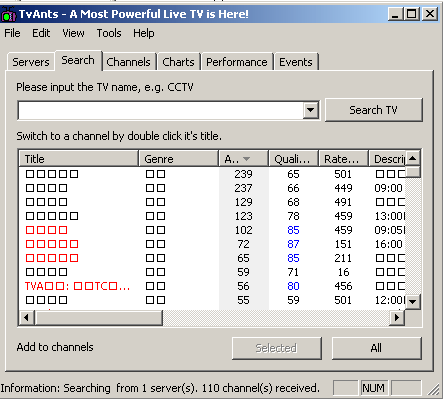Screen dimensions: 443x399
Task: Click the rate value 491
Action: [343, 202]
